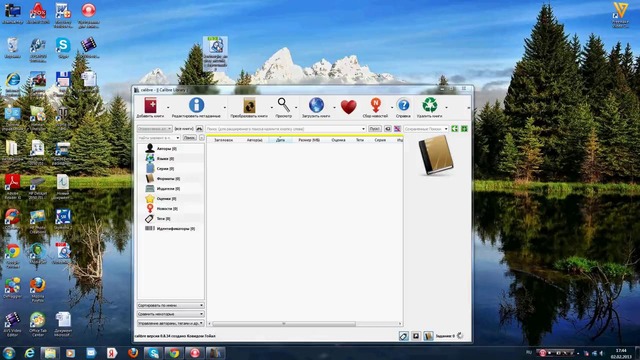Open Help question mark icon

click(x=403, y=105)
